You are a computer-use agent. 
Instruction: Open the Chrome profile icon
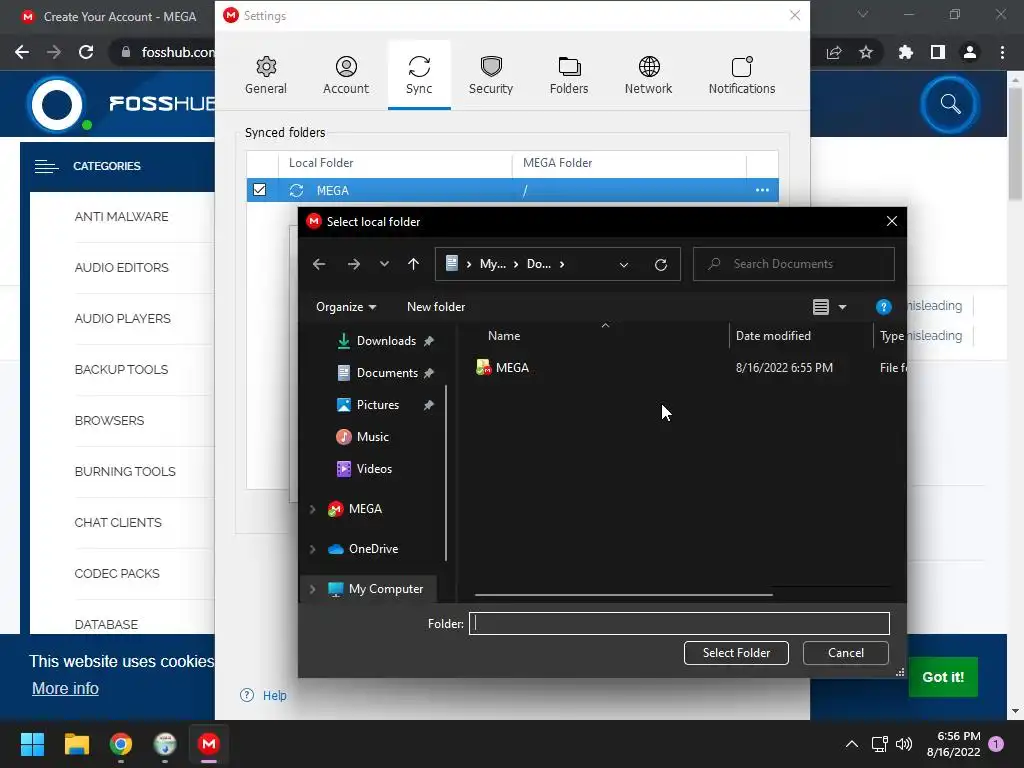pos(970,52)
